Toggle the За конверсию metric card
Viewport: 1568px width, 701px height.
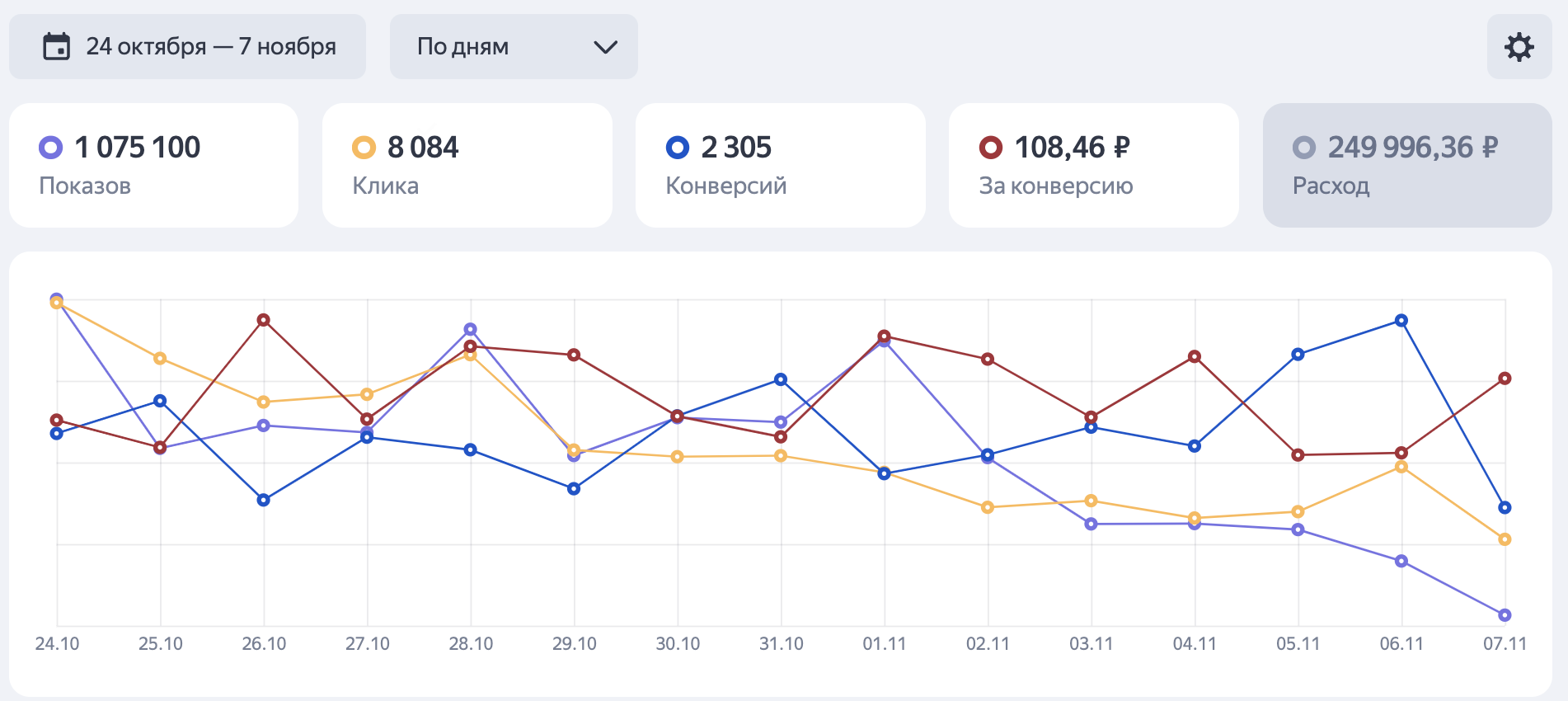[1094, 165]
